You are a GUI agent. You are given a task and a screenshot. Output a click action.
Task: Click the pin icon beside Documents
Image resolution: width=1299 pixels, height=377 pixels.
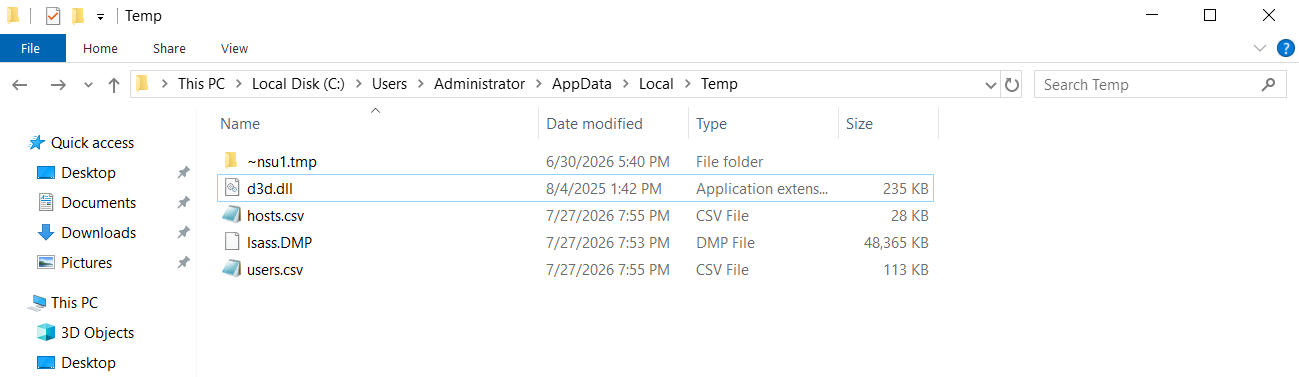coord(183,203)
